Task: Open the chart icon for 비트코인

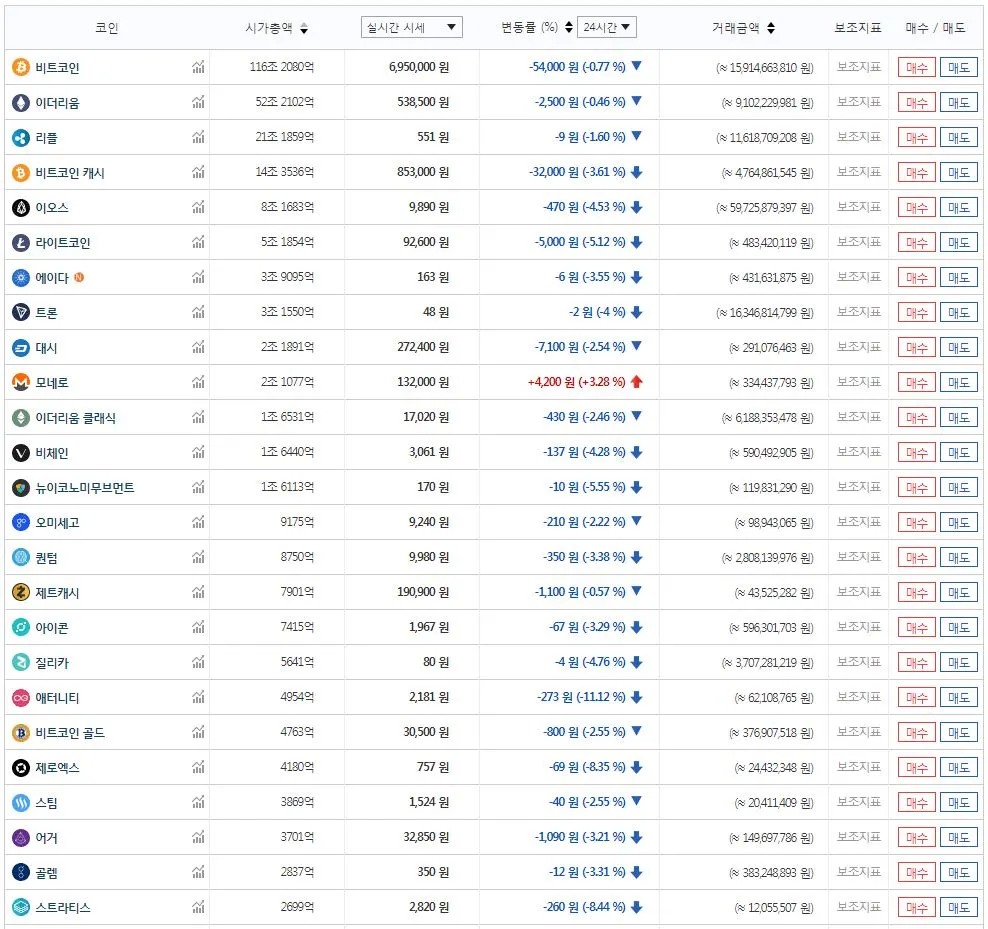Action: 198,67
